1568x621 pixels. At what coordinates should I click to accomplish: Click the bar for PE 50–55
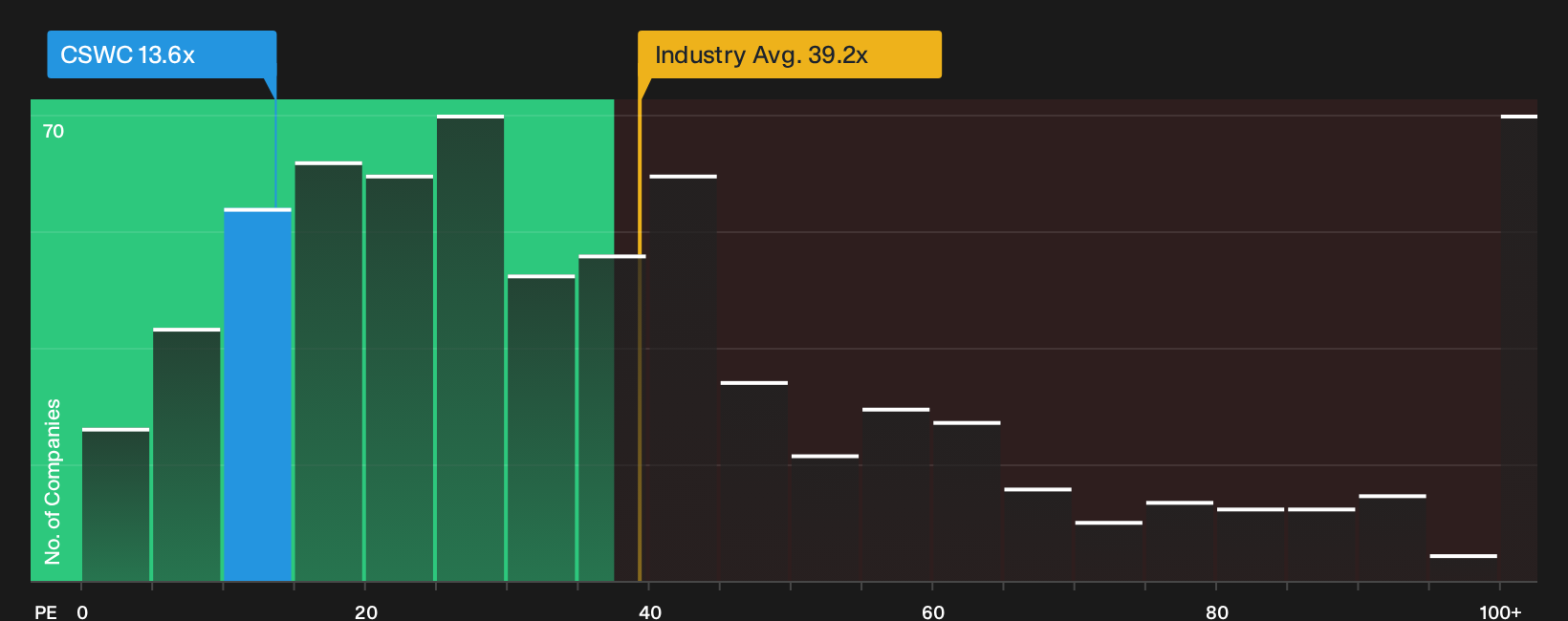point(825,518)
